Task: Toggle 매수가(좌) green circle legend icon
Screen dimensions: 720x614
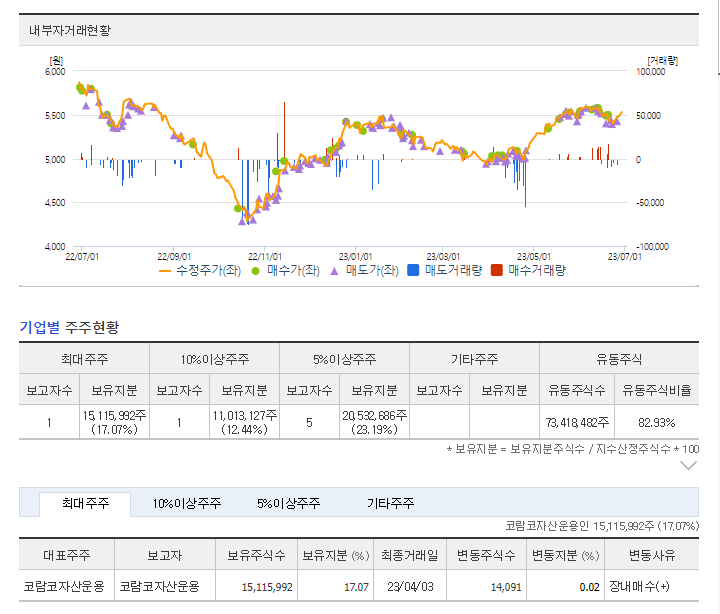Action: tap(255, 271)
